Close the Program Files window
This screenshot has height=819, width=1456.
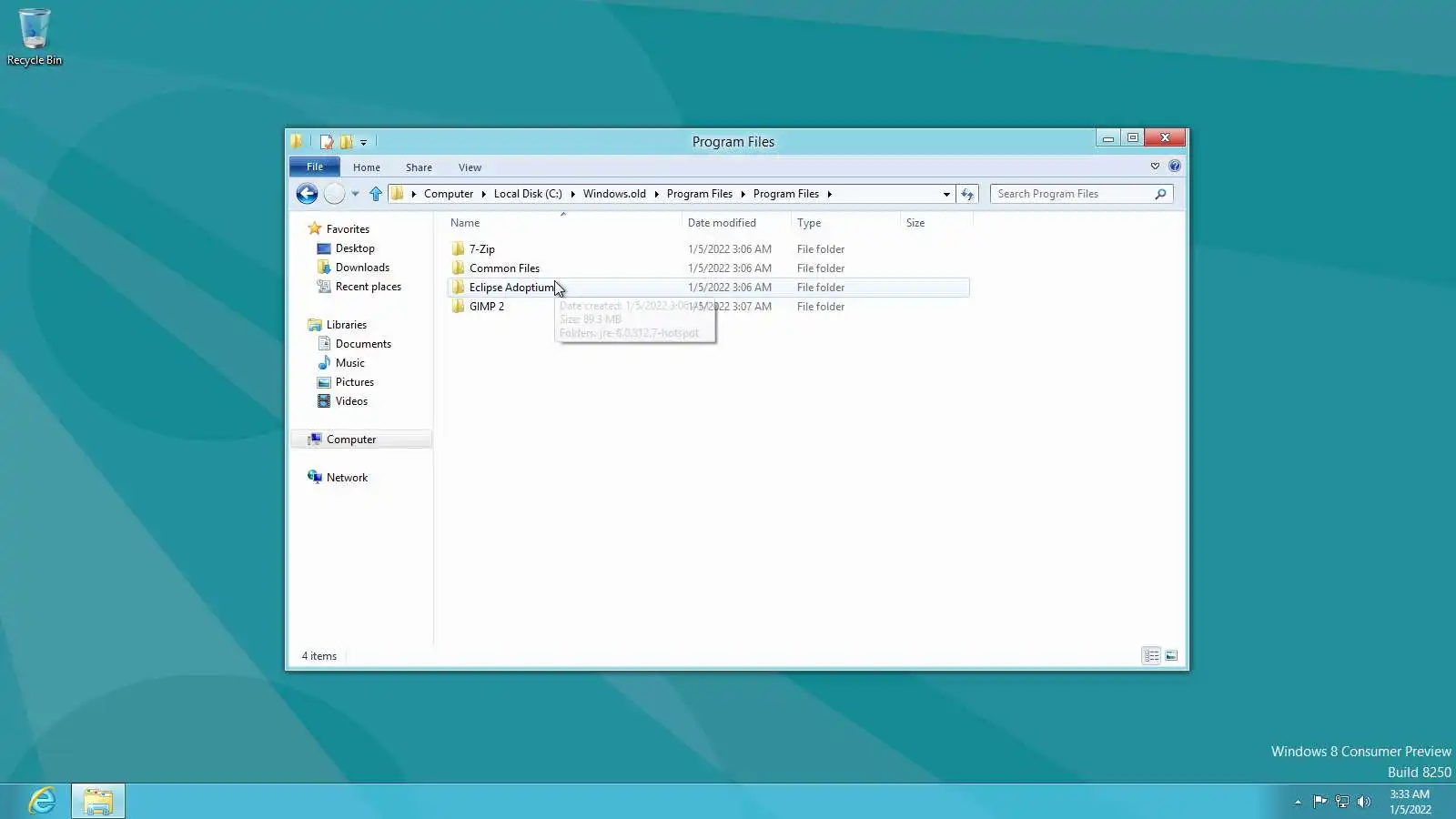(x=1165, y=138)
